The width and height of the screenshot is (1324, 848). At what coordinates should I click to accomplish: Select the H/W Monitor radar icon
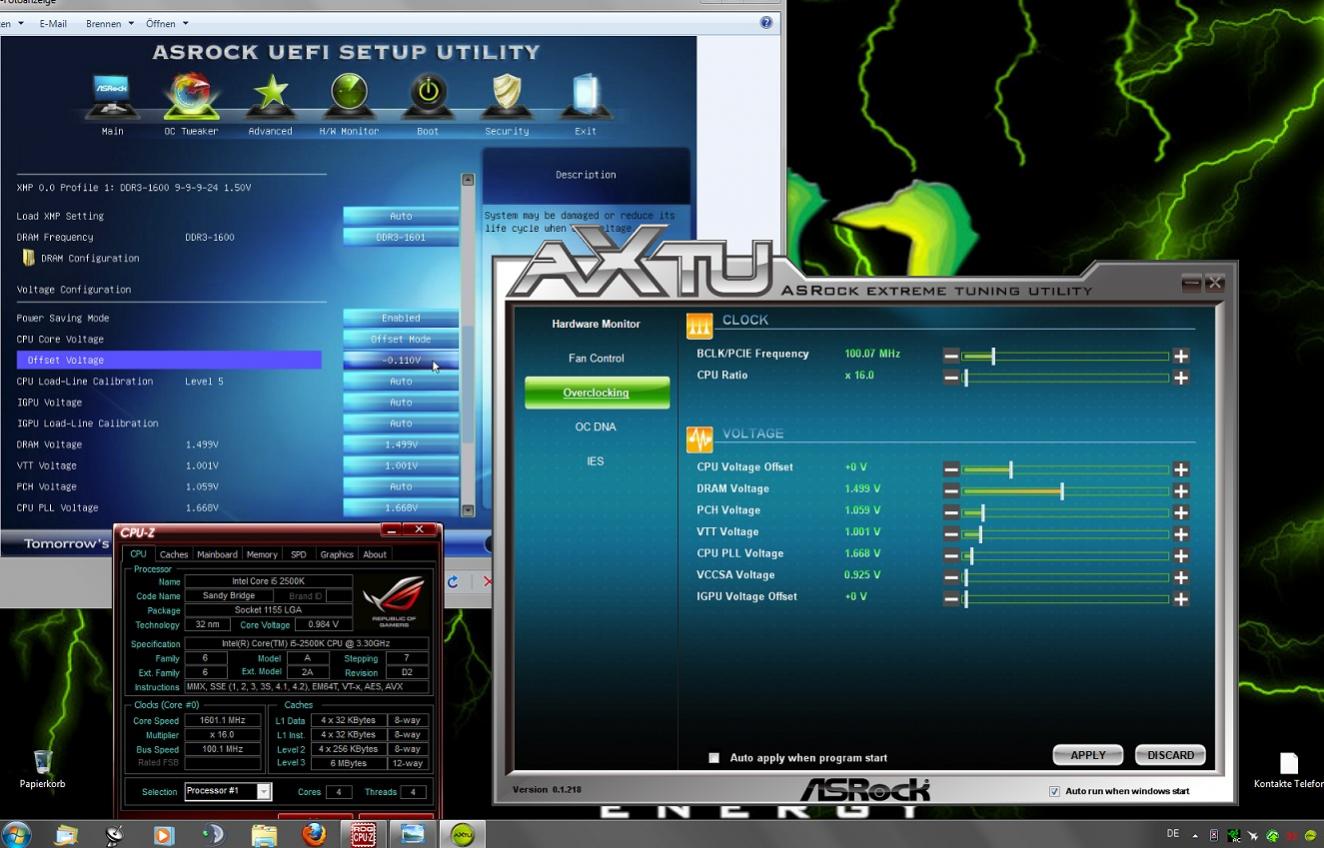point(349,98)
